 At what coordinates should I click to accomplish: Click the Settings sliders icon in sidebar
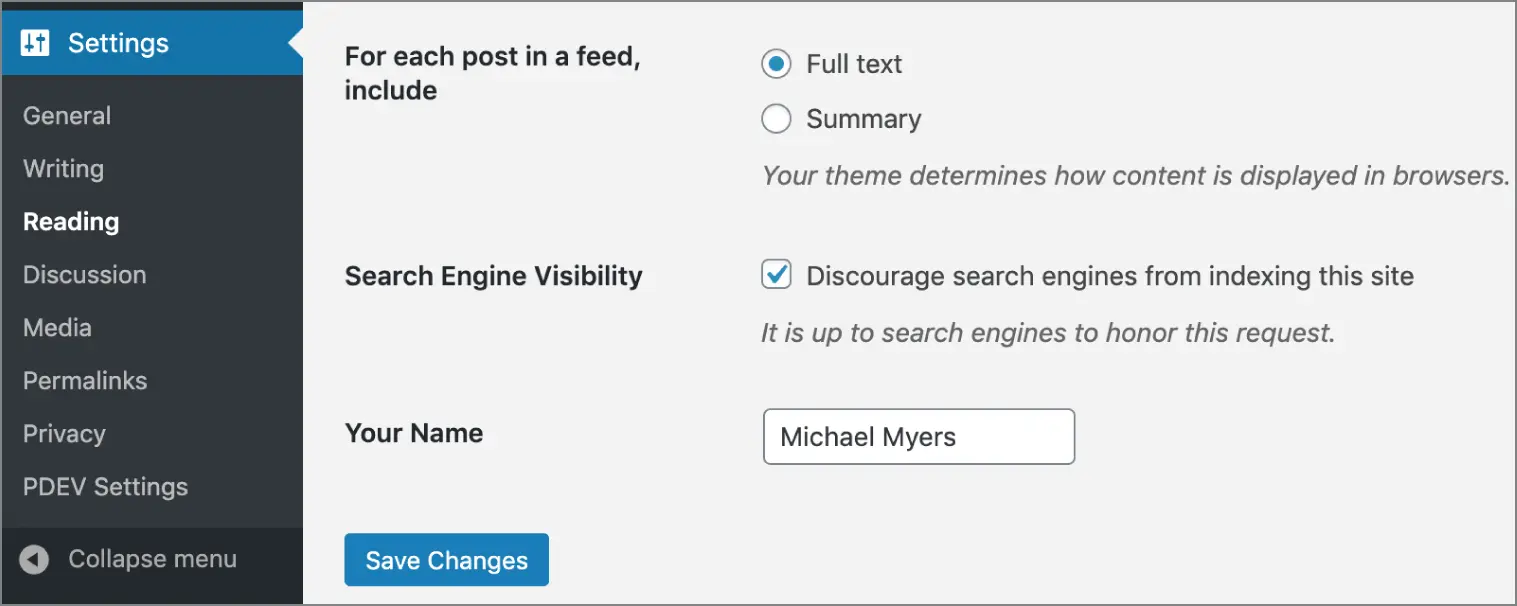33,42
